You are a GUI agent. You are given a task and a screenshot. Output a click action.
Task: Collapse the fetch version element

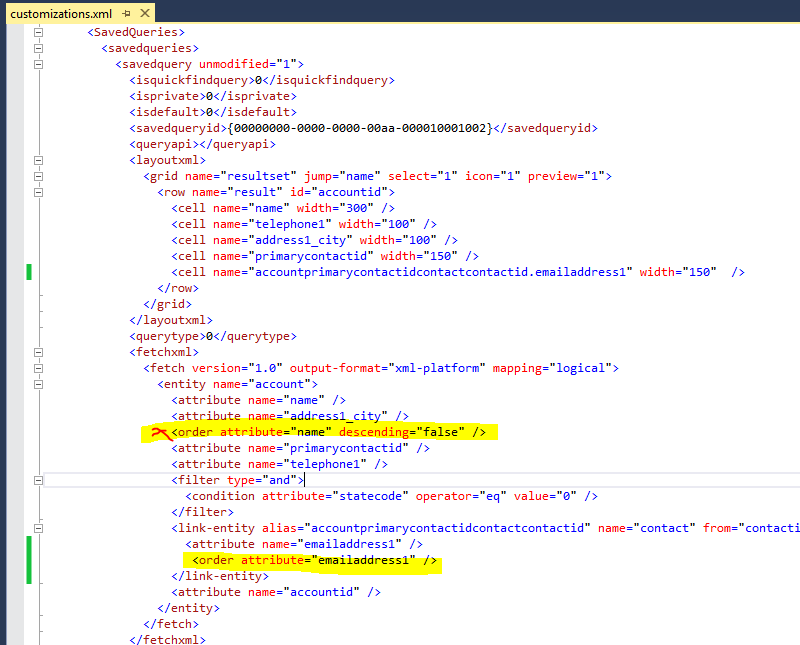click(x=38, y=368)
